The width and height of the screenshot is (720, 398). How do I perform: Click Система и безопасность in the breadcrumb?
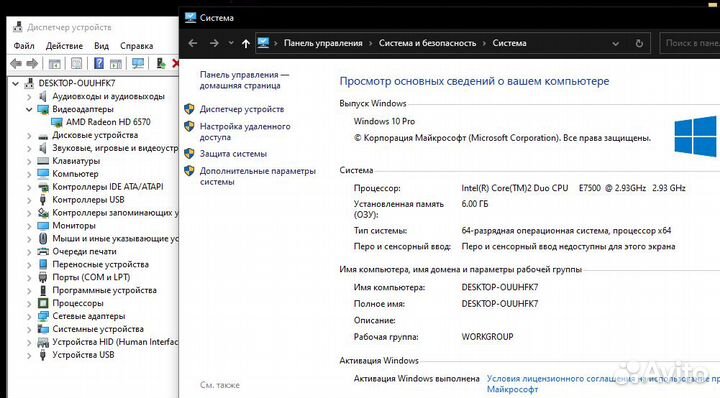(428, 43)
